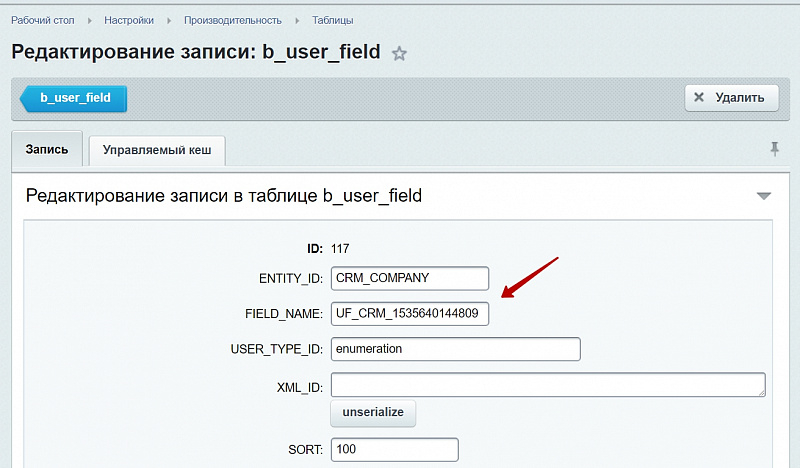Click the empty XML_ID text area
Image resolution: width=800 pixels, height=468 pixels.
(x=548, y=385)
